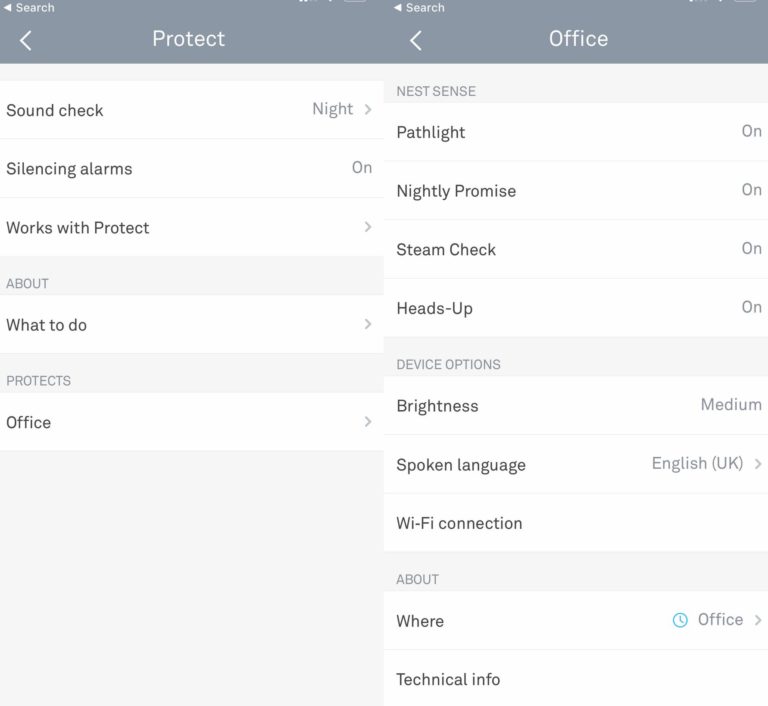The image size is (768, 706).
Task: Open the Nightly Promise setting
Action: 576,191
